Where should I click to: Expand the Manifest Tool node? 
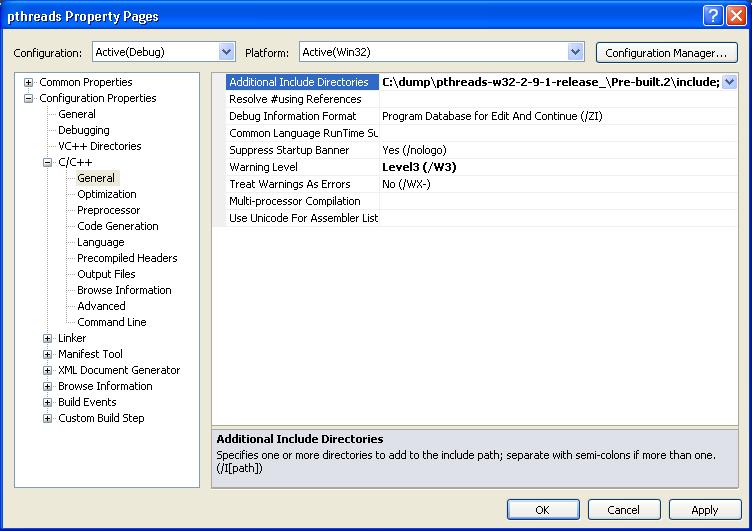click(47, 354)
